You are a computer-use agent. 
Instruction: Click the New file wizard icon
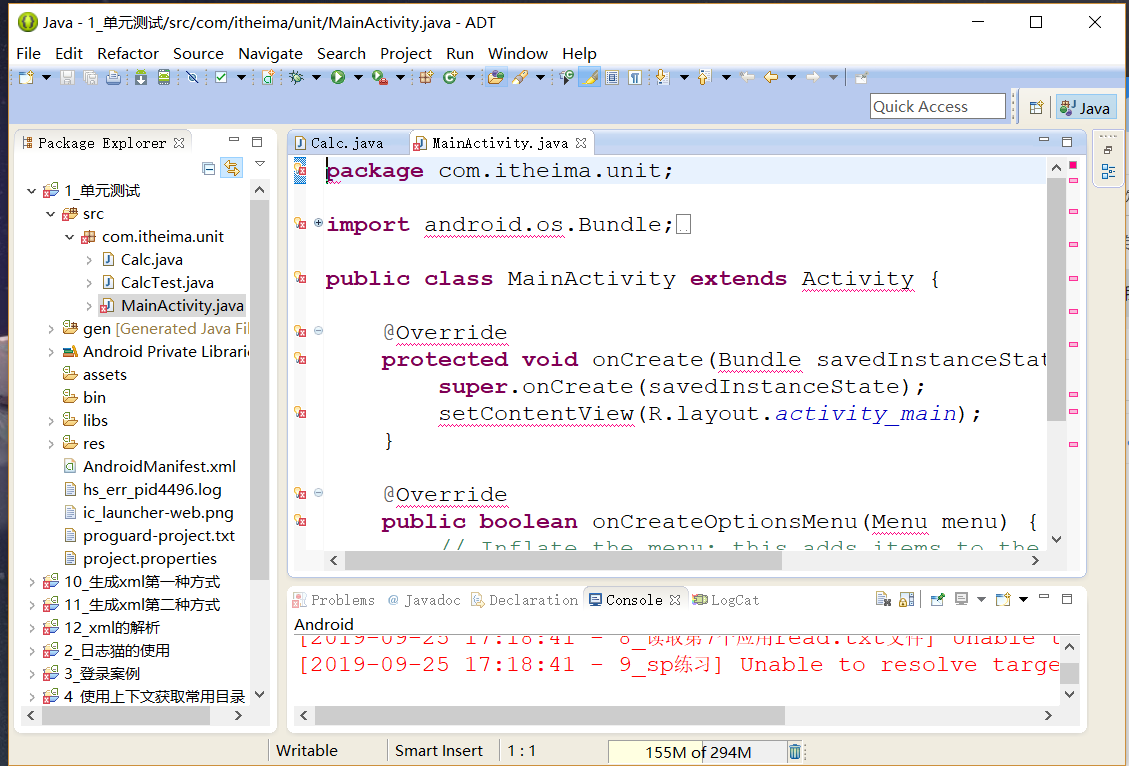pos(26,77)
